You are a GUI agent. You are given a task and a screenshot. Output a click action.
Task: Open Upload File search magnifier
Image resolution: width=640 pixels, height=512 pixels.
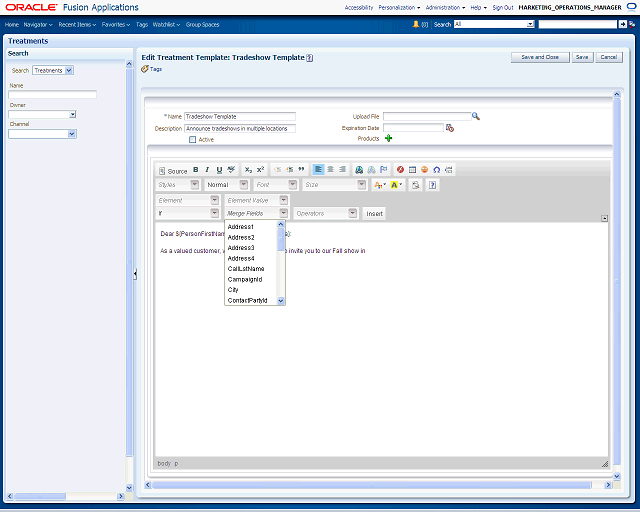click(476, 116)
